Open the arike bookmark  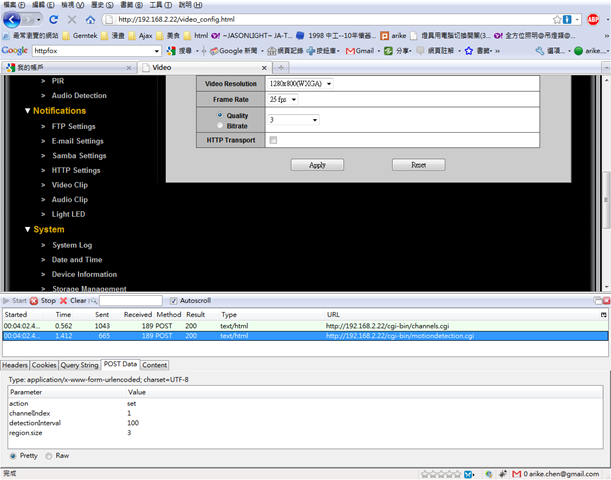click(x=394, y=36)
